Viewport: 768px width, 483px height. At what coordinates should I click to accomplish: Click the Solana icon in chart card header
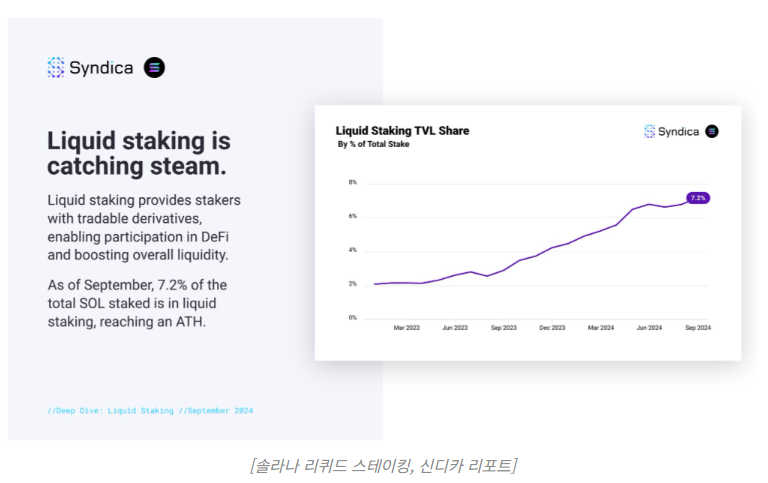point(712,131)
